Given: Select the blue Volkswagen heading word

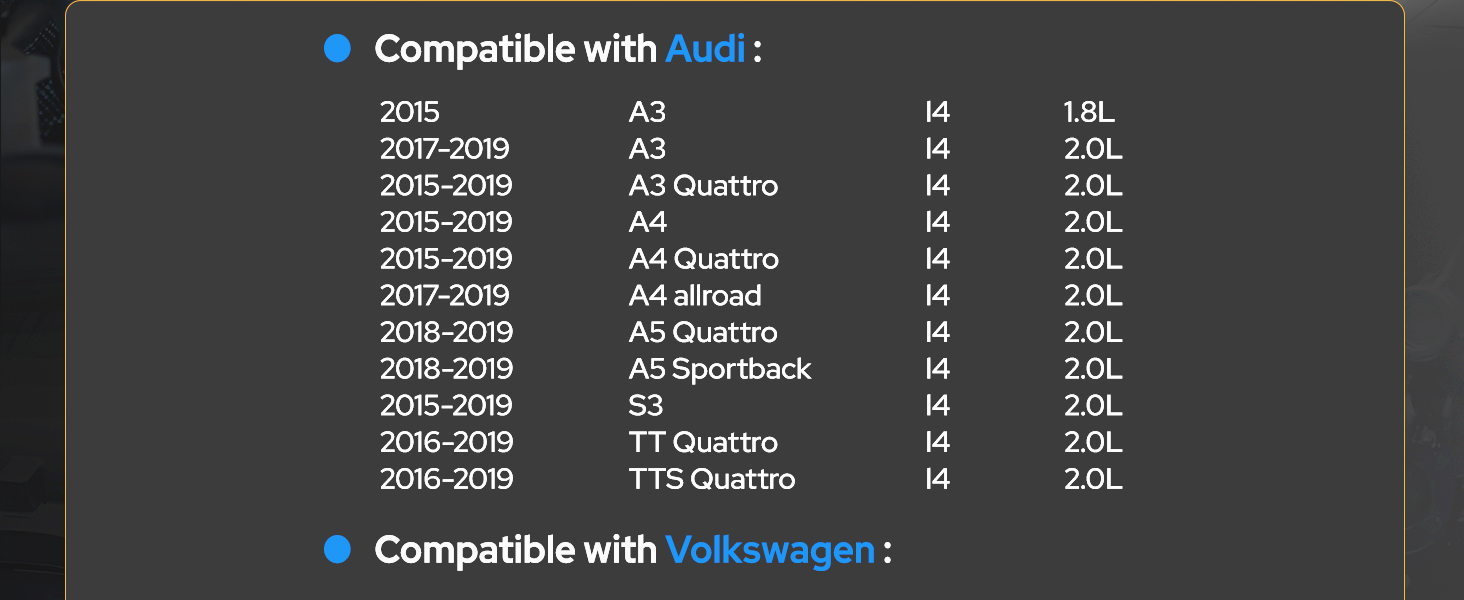Looking at the screenshot, I should pyautogui.click(x=770, y=550).
